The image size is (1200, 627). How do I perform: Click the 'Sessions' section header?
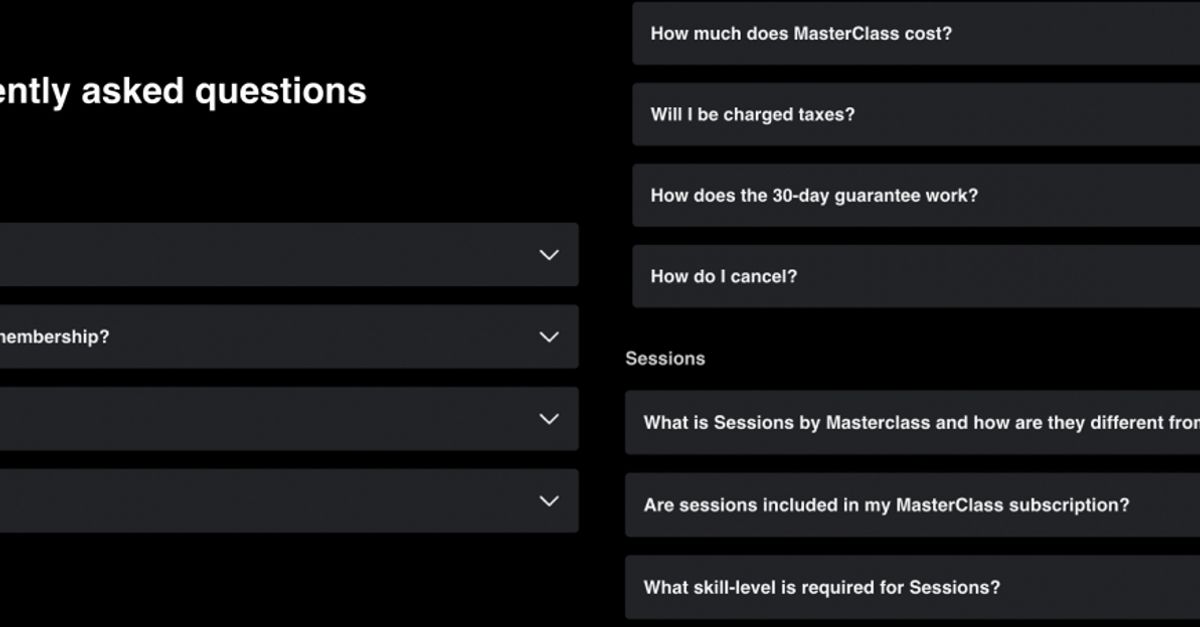tap(665, 358)
